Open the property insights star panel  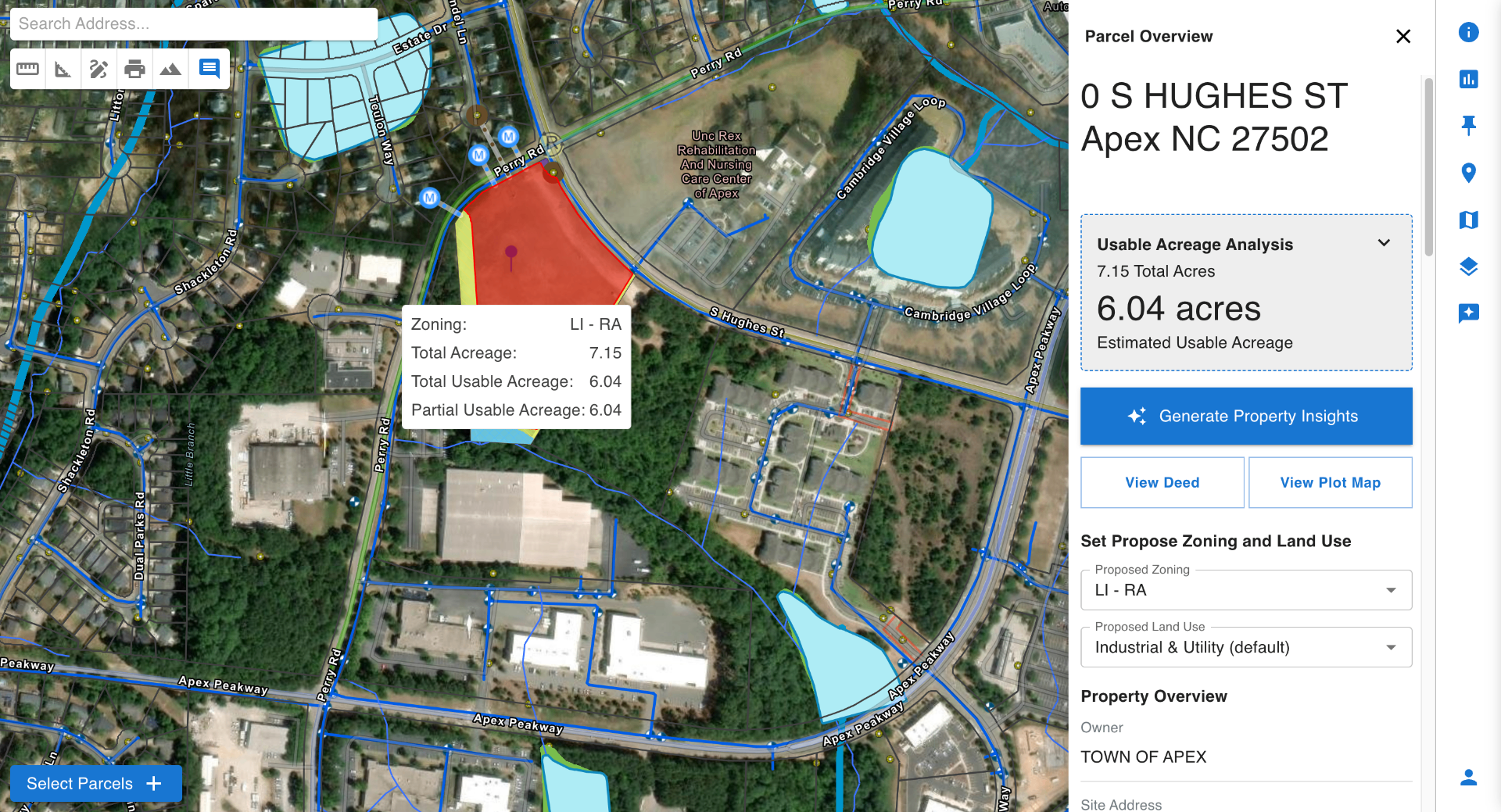click(1469, 313)
